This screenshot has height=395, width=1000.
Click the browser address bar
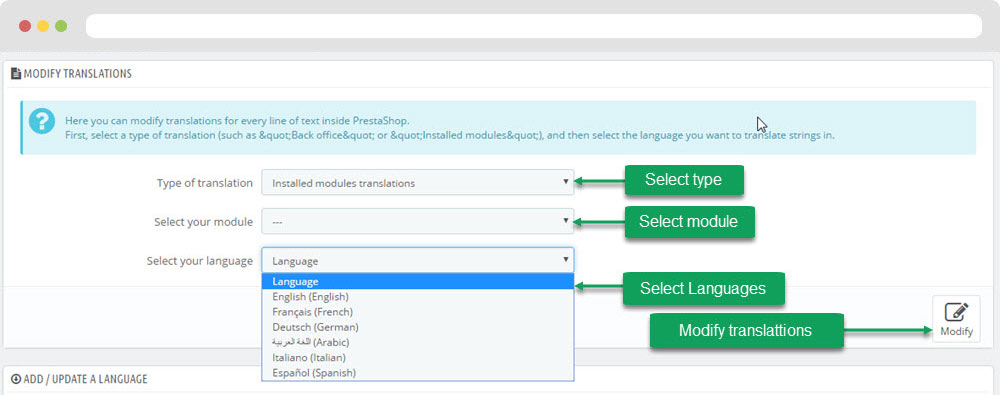click(534, 26)
